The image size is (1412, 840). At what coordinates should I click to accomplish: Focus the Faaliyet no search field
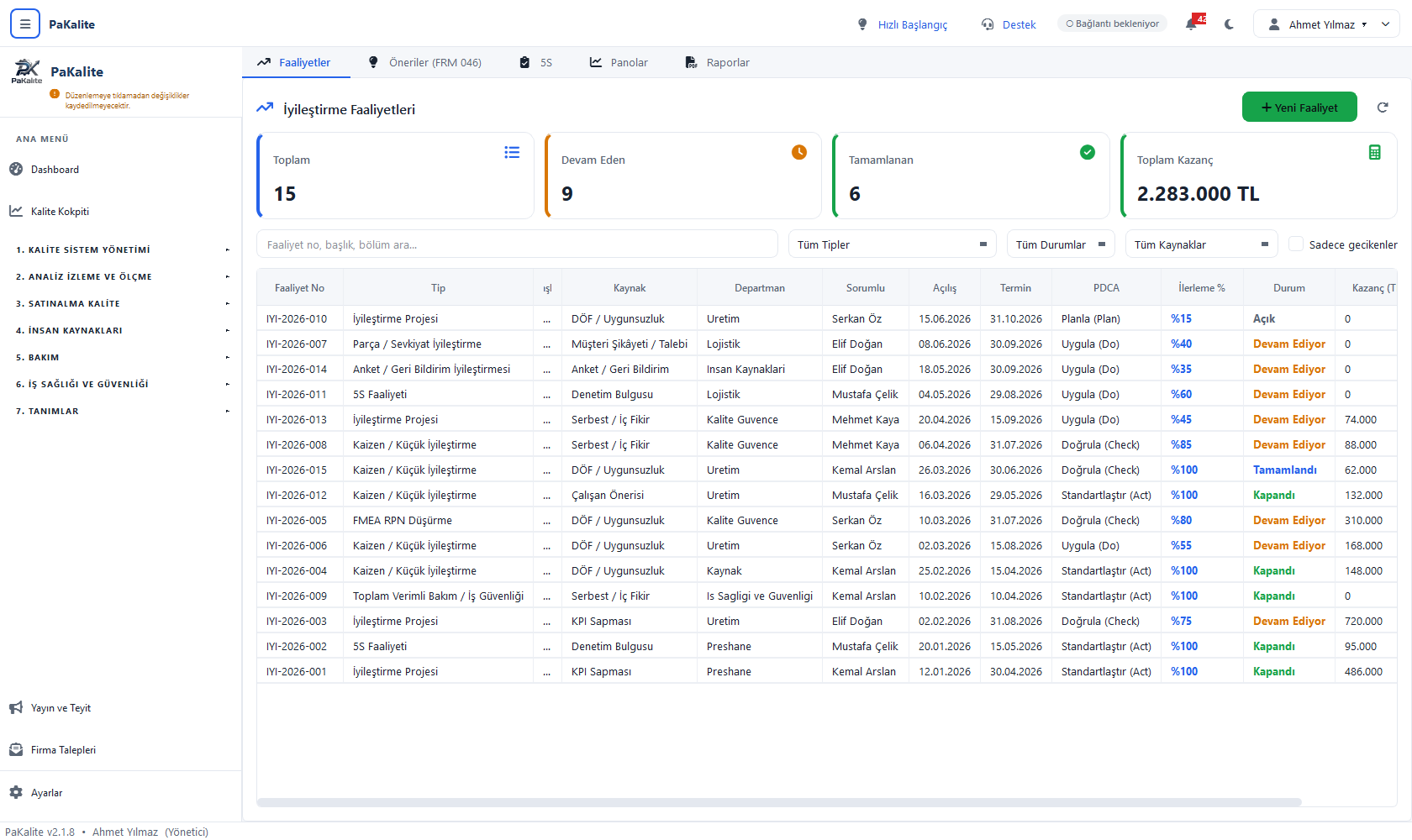point(517,244)
